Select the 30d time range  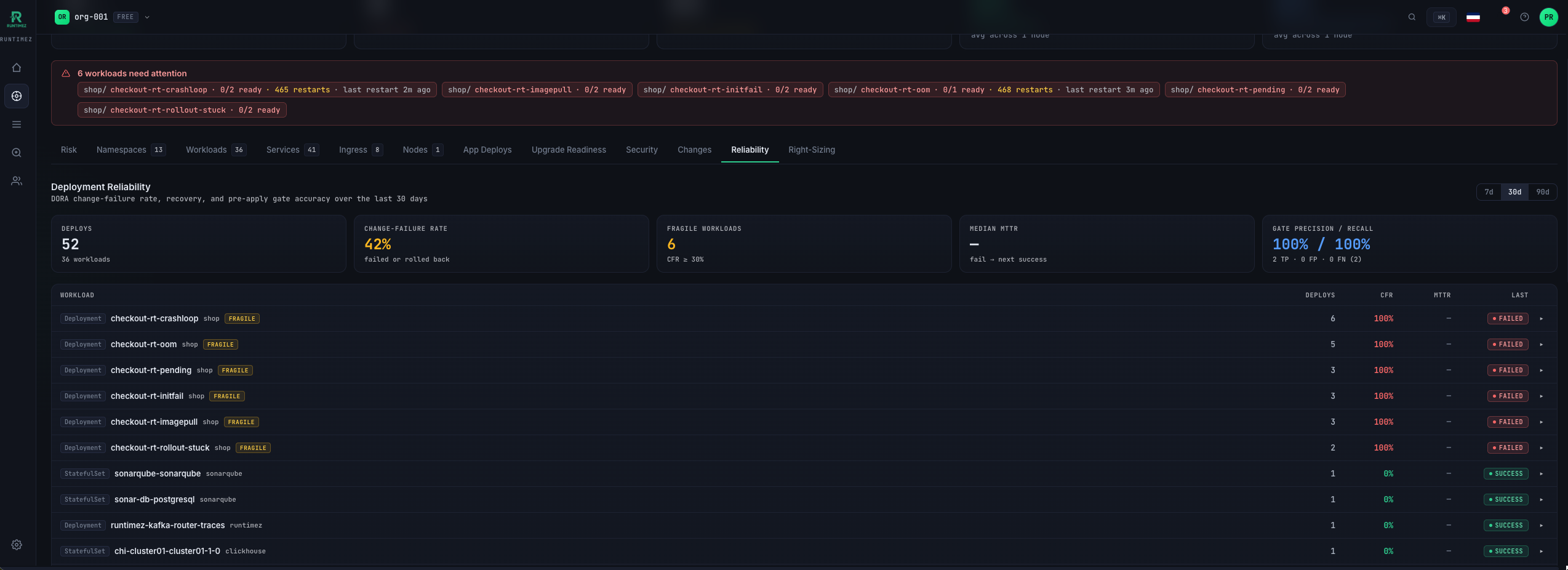click(x=1514, y=192)
